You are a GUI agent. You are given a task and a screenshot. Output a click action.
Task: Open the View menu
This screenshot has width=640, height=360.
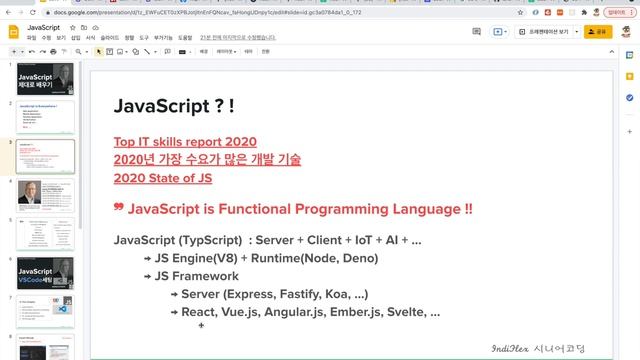[61, 38]
